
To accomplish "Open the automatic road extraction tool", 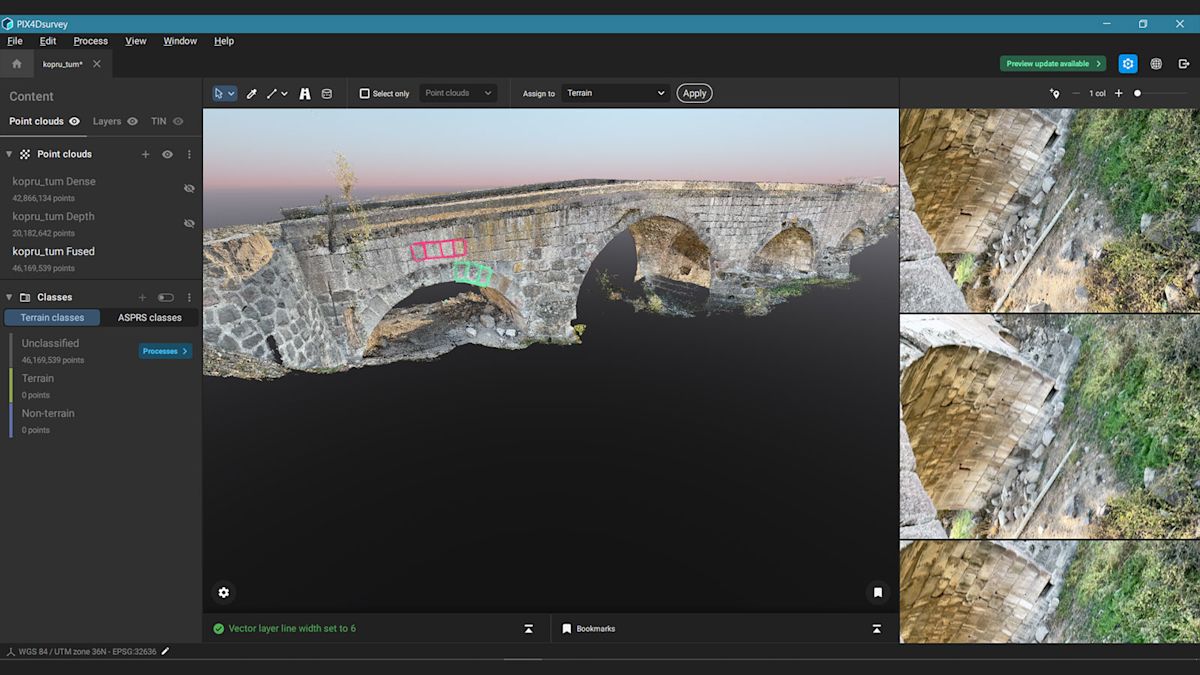I will tap(305, 93).
